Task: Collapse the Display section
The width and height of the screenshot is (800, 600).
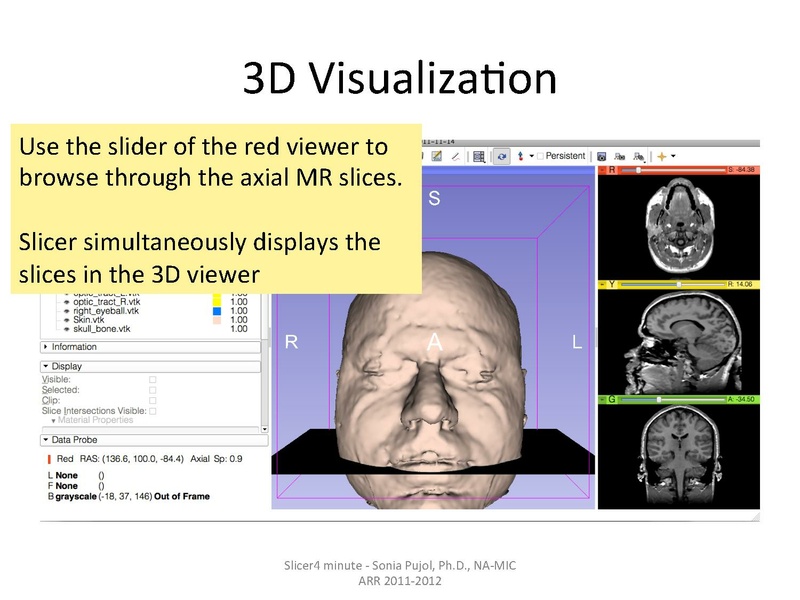Action: pyautogui.click(x=151, y=366)
